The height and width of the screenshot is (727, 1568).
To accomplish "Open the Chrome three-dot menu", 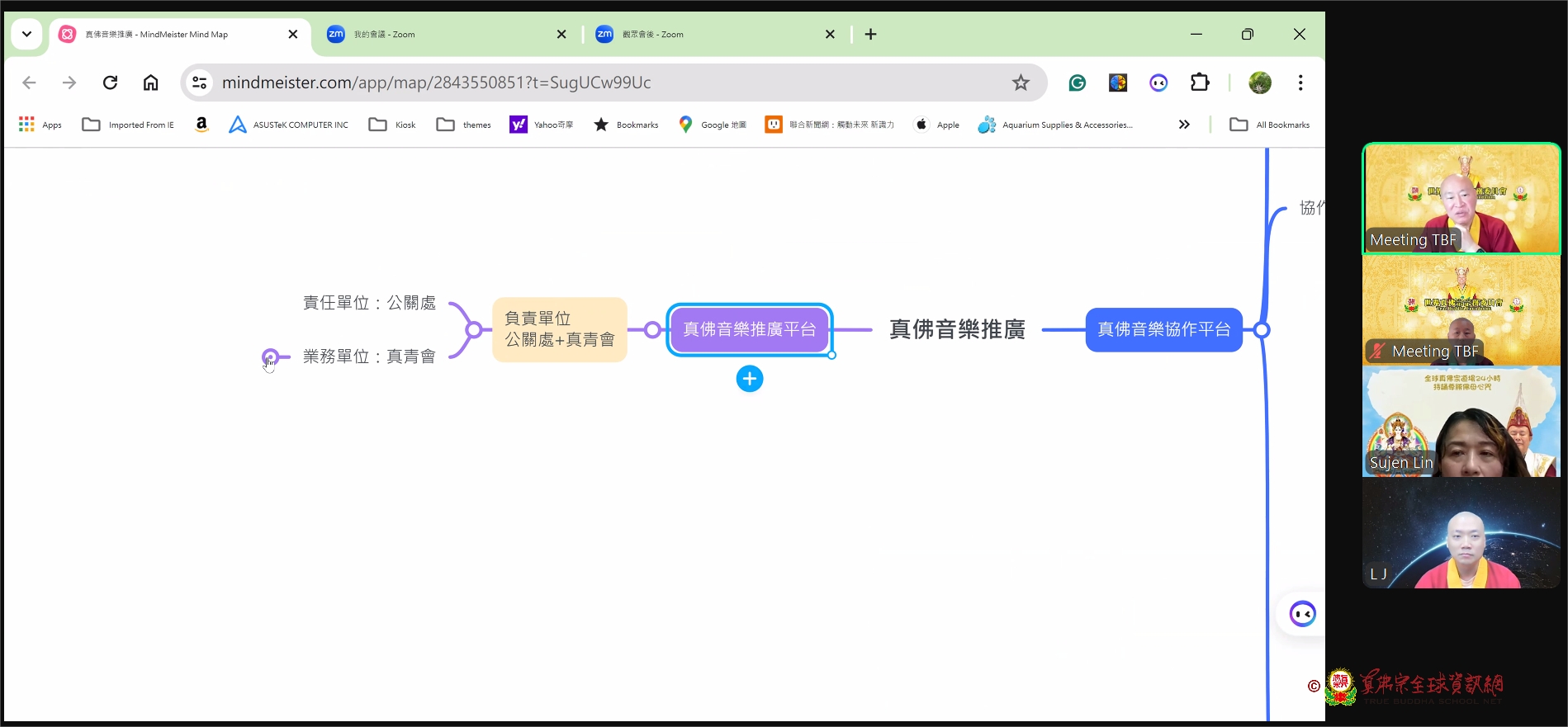I will coord(1300,83).
